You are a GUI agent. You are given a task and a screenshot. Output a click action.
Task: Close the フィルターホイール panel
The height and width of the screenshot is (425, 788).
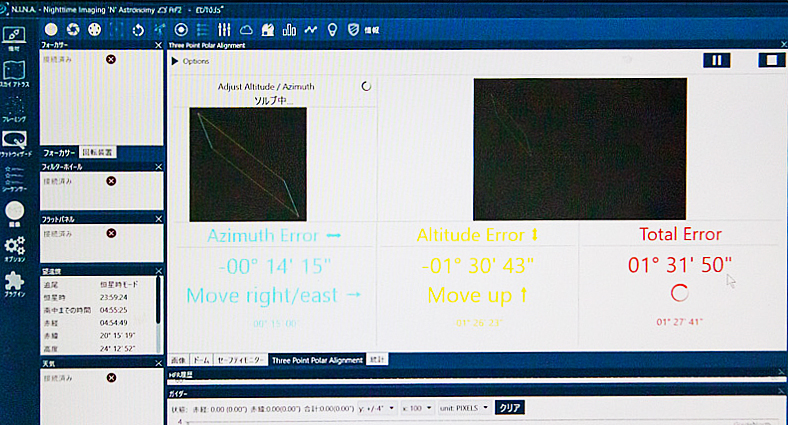point(159,167)
